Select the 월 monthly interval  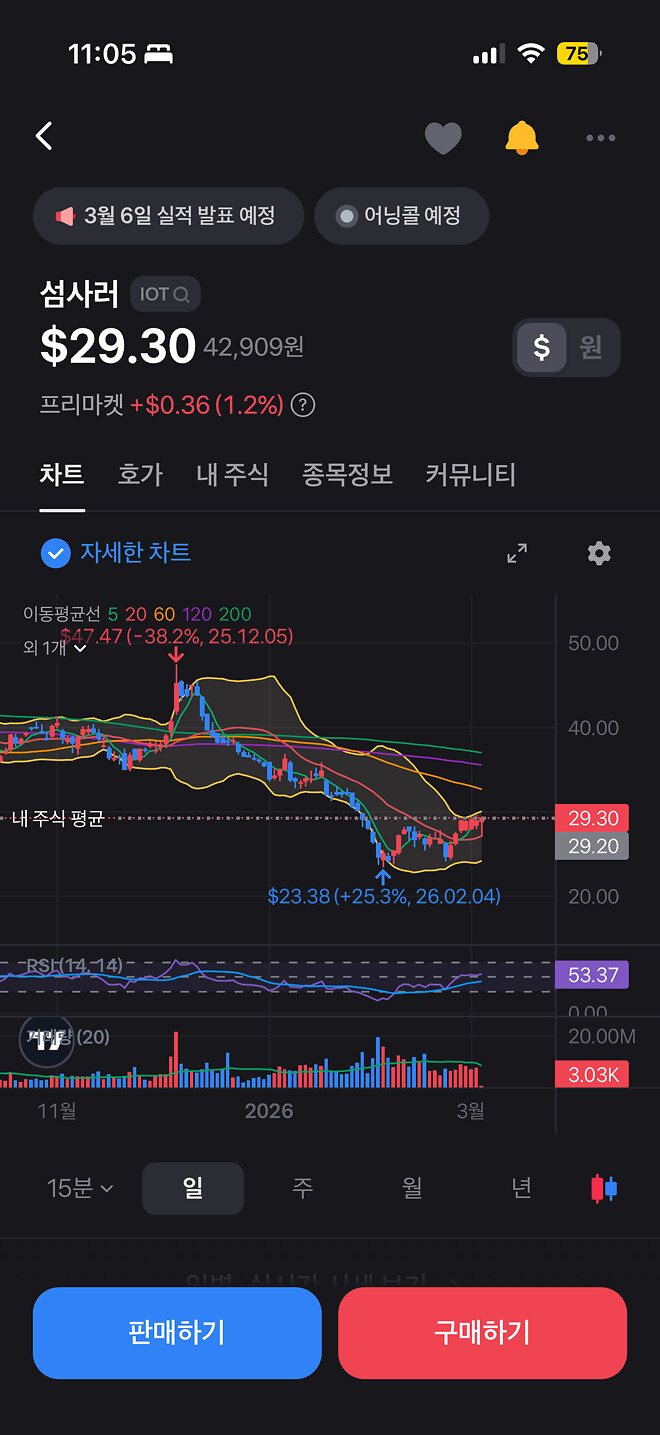point(412,1188)
